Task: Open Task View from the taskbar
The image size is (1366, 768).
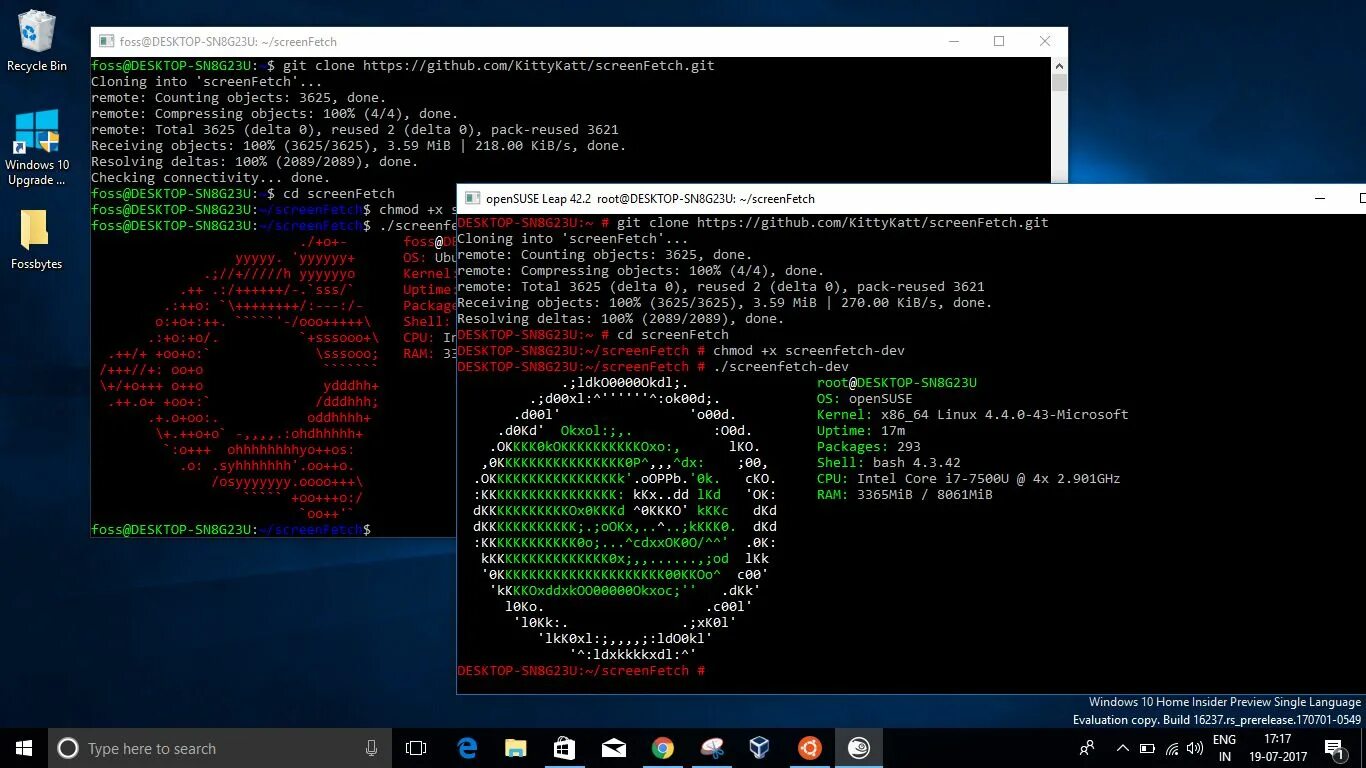Action: [416, 748]
